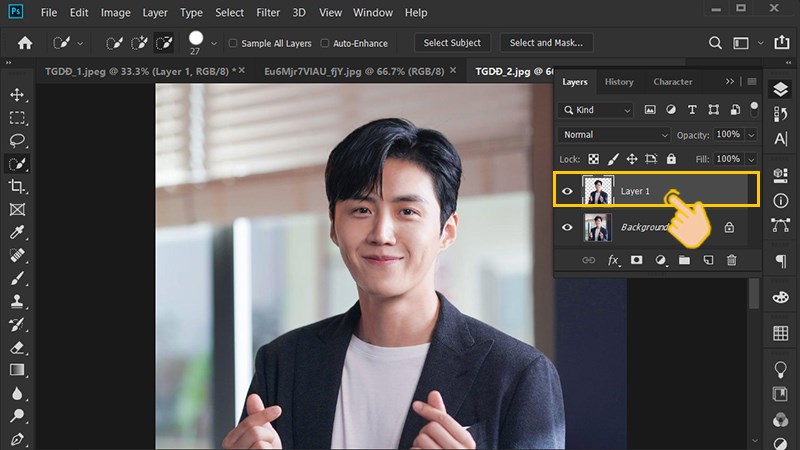Click the Select Subject button
Viewport: 800px width, 450px height.
(x=452, y=43)
